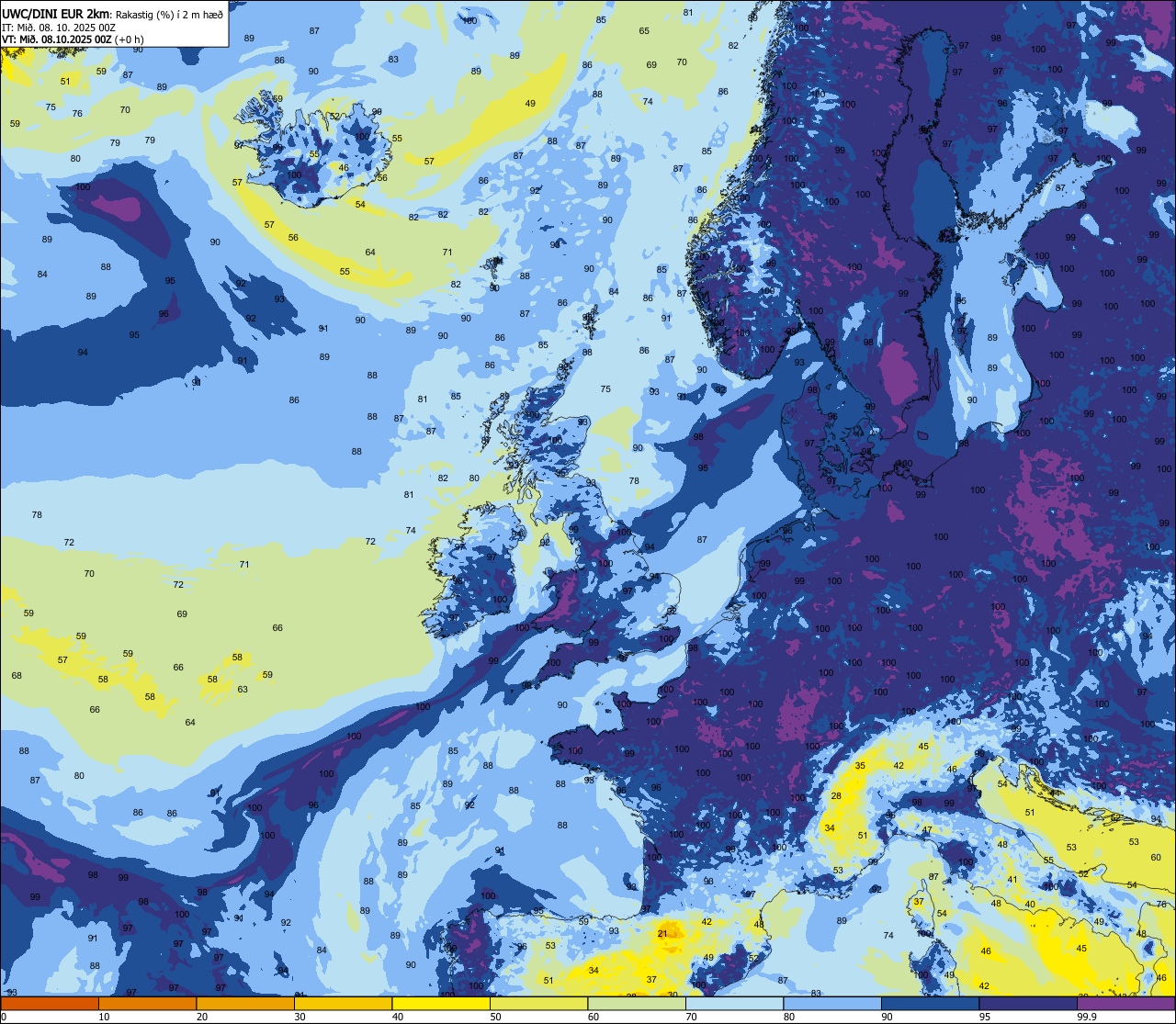This screenshot has height=1024, width=1176.
Task: Click the navy 95–99.9 legend segment
Action: click(1028, 1004)
